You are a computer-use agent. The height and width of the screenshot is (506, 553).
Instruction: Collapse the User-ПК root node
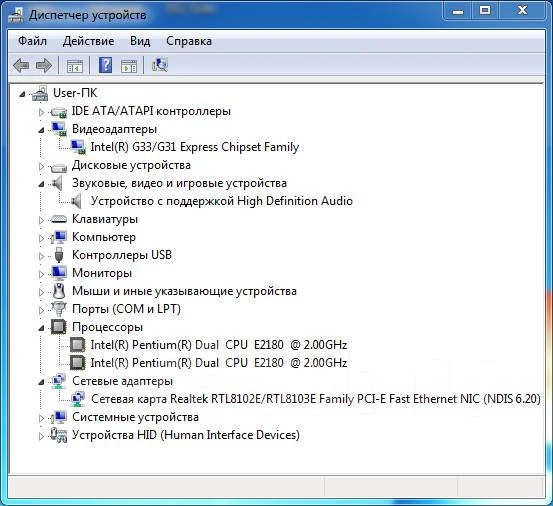click(23, 94)
